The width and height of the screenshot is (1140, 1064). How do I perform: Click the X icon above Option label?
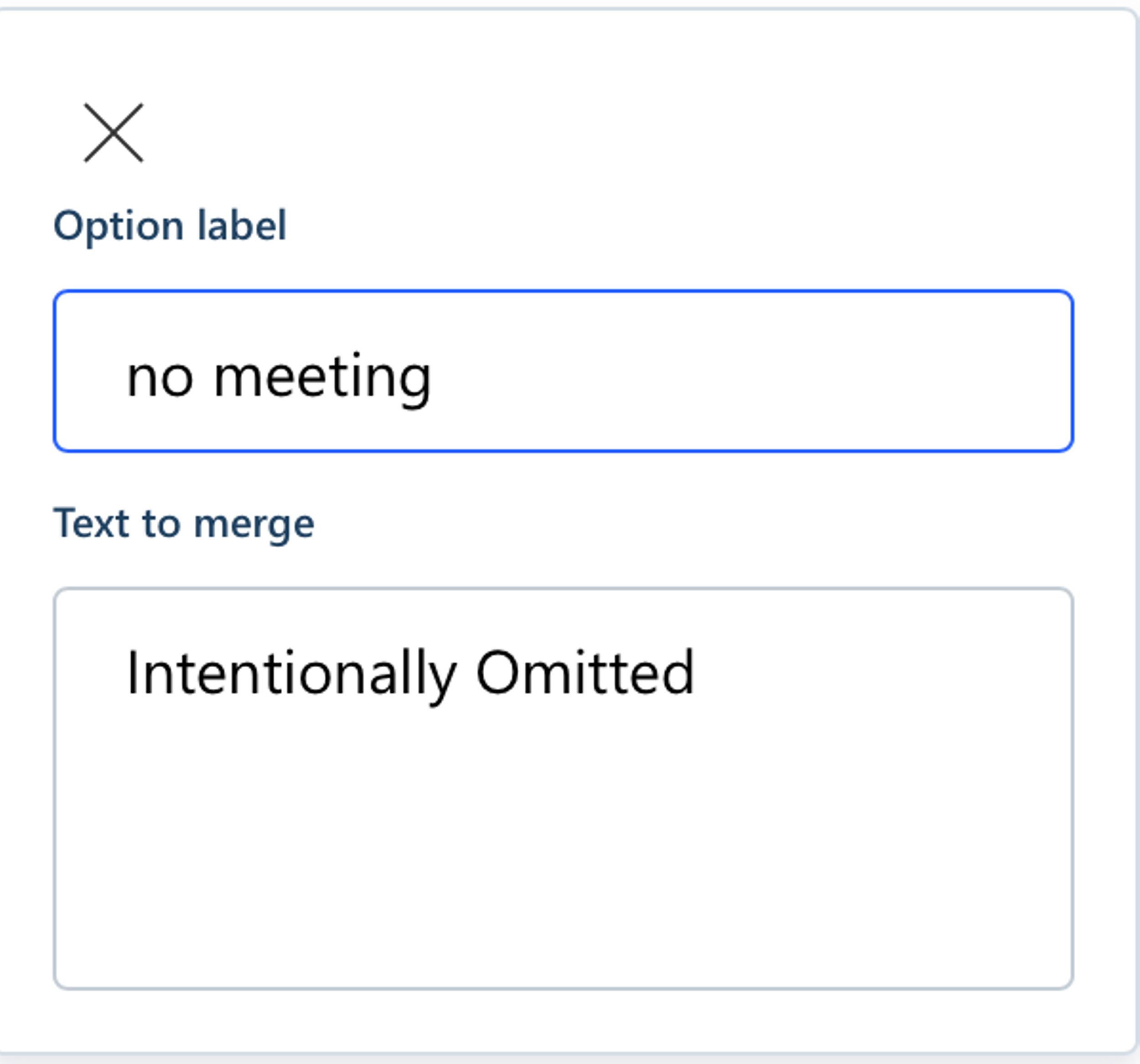(114, 133)
